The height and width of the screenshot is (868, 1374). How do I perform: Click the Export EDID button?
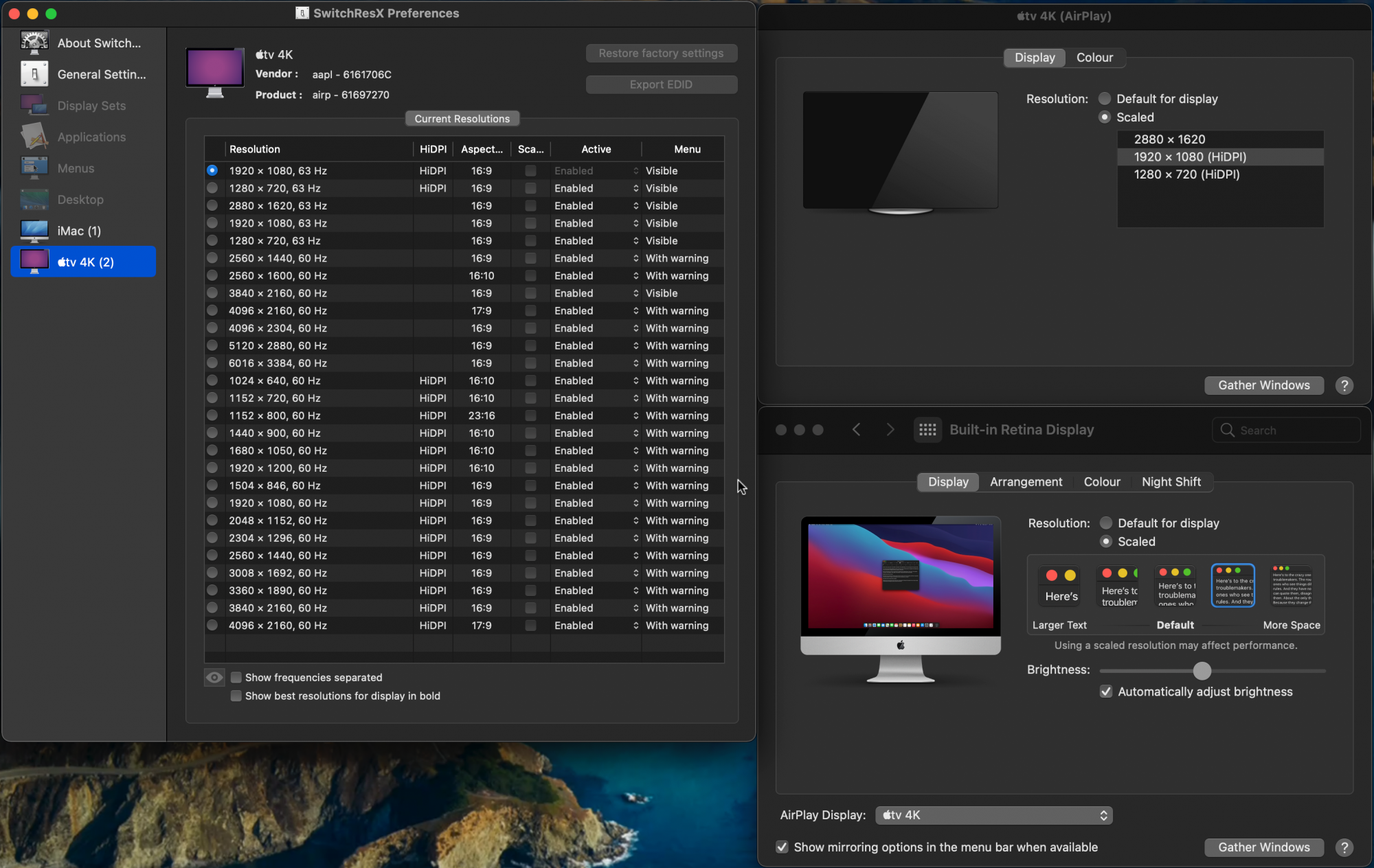661,84
